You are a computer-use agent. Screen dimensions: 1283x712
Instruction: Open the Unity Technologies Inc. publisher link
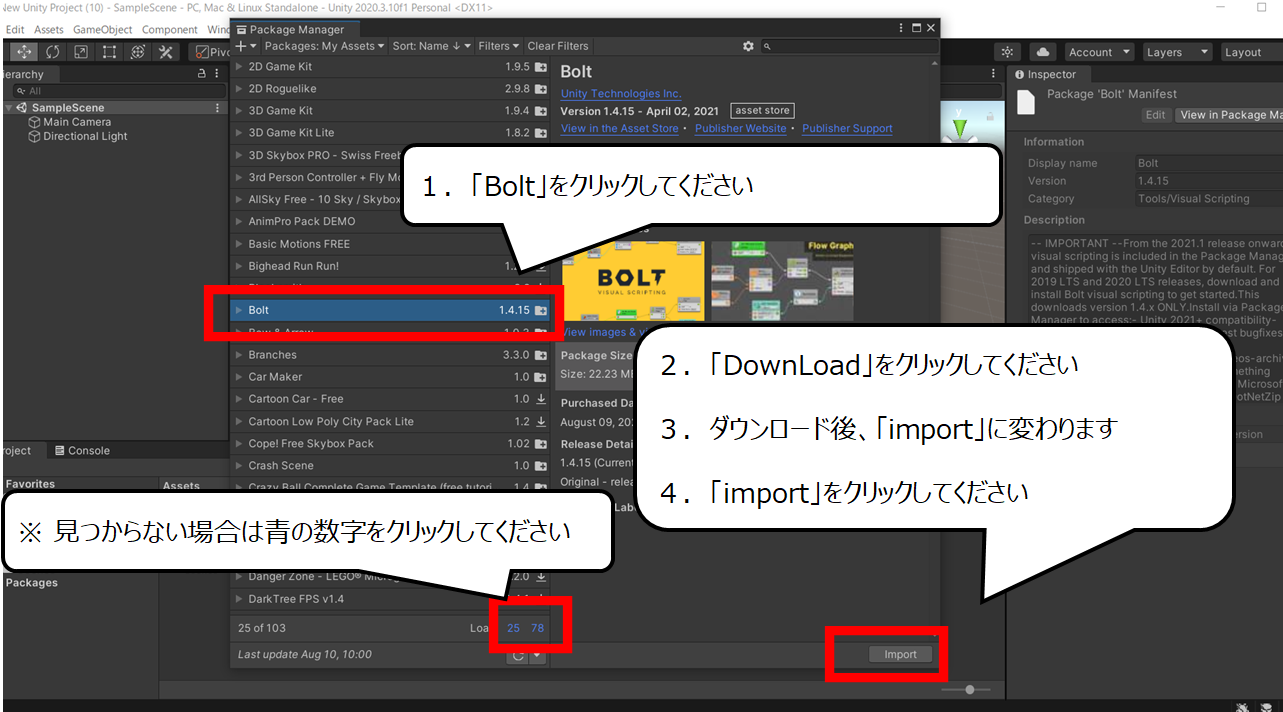point(621,94)
